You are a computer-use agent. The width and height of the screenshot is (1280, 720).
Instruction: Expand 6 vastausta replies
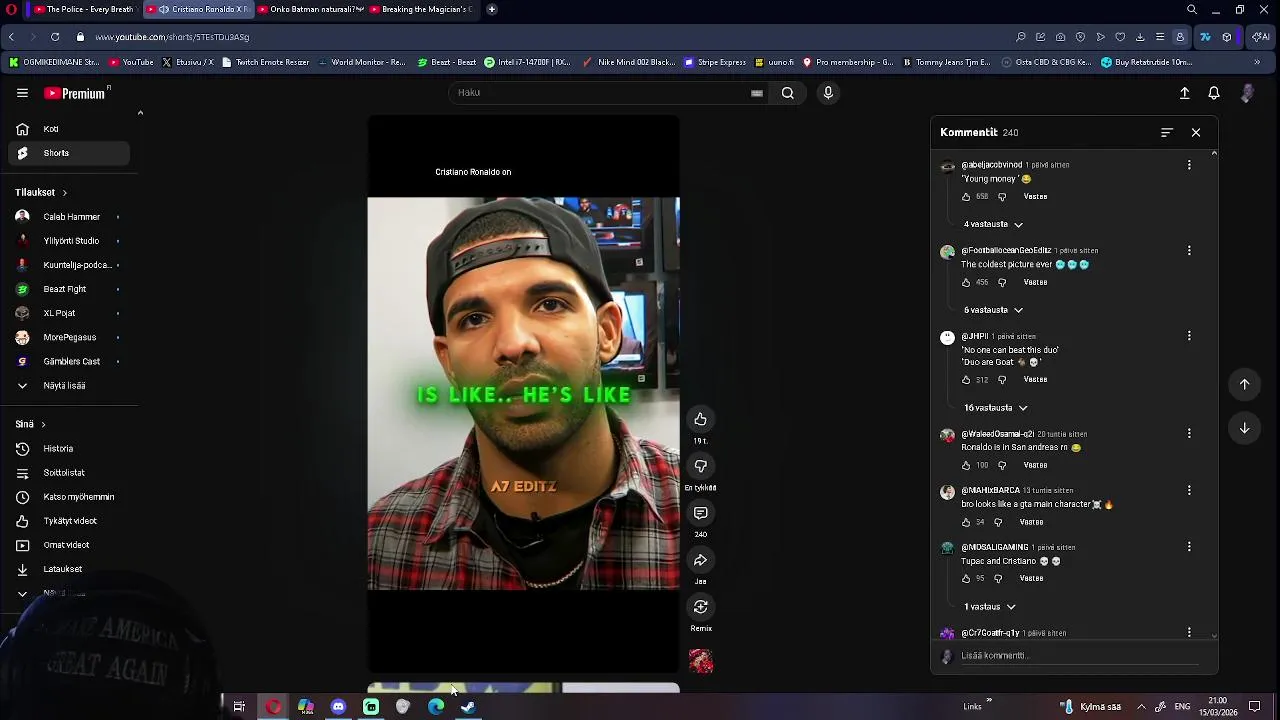(x=993, y=311)
